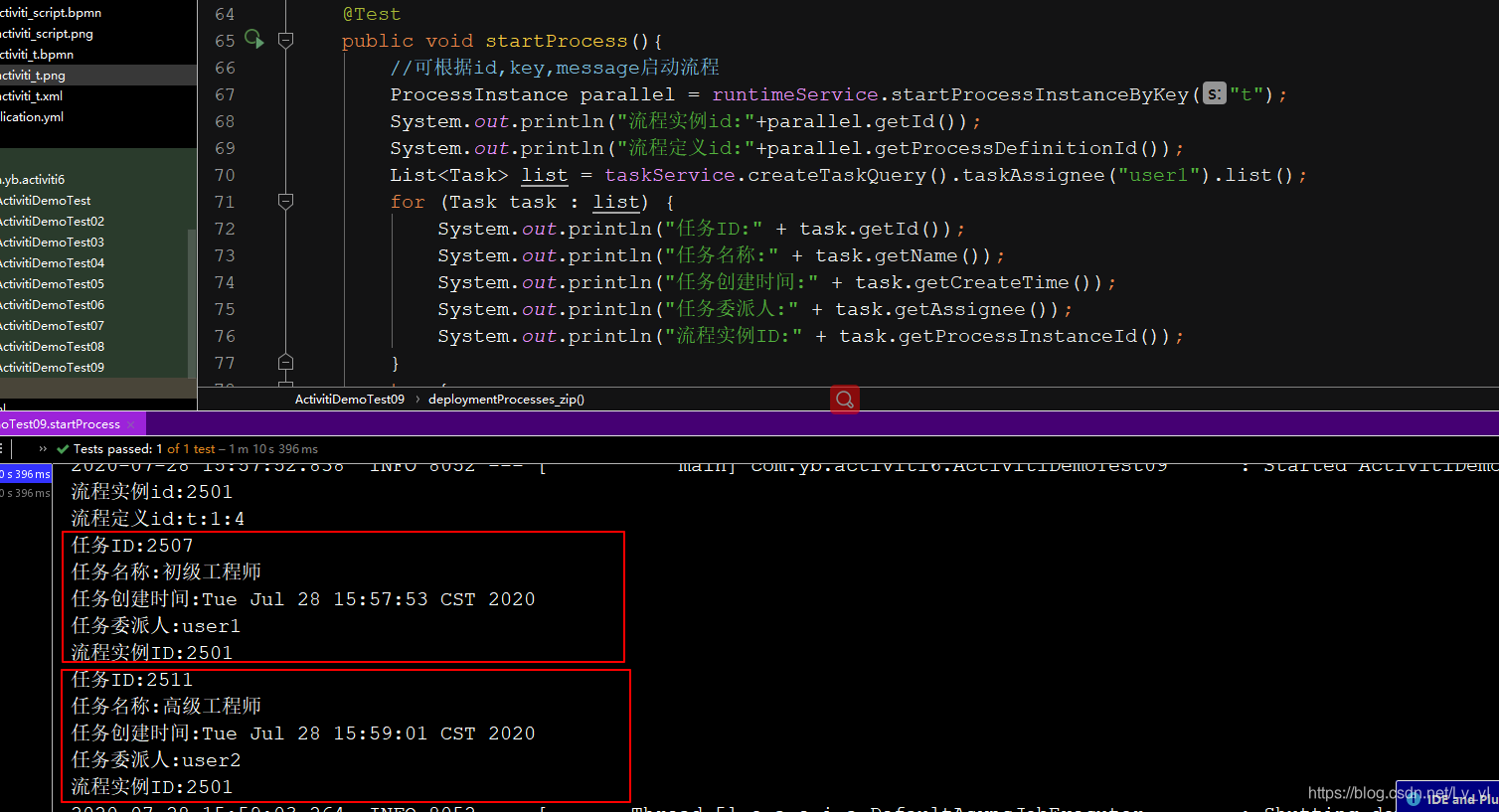Collapse the for loop fold marker at line 71
1499x812 pixels.
pyautogui.click(x=285, y=202)
